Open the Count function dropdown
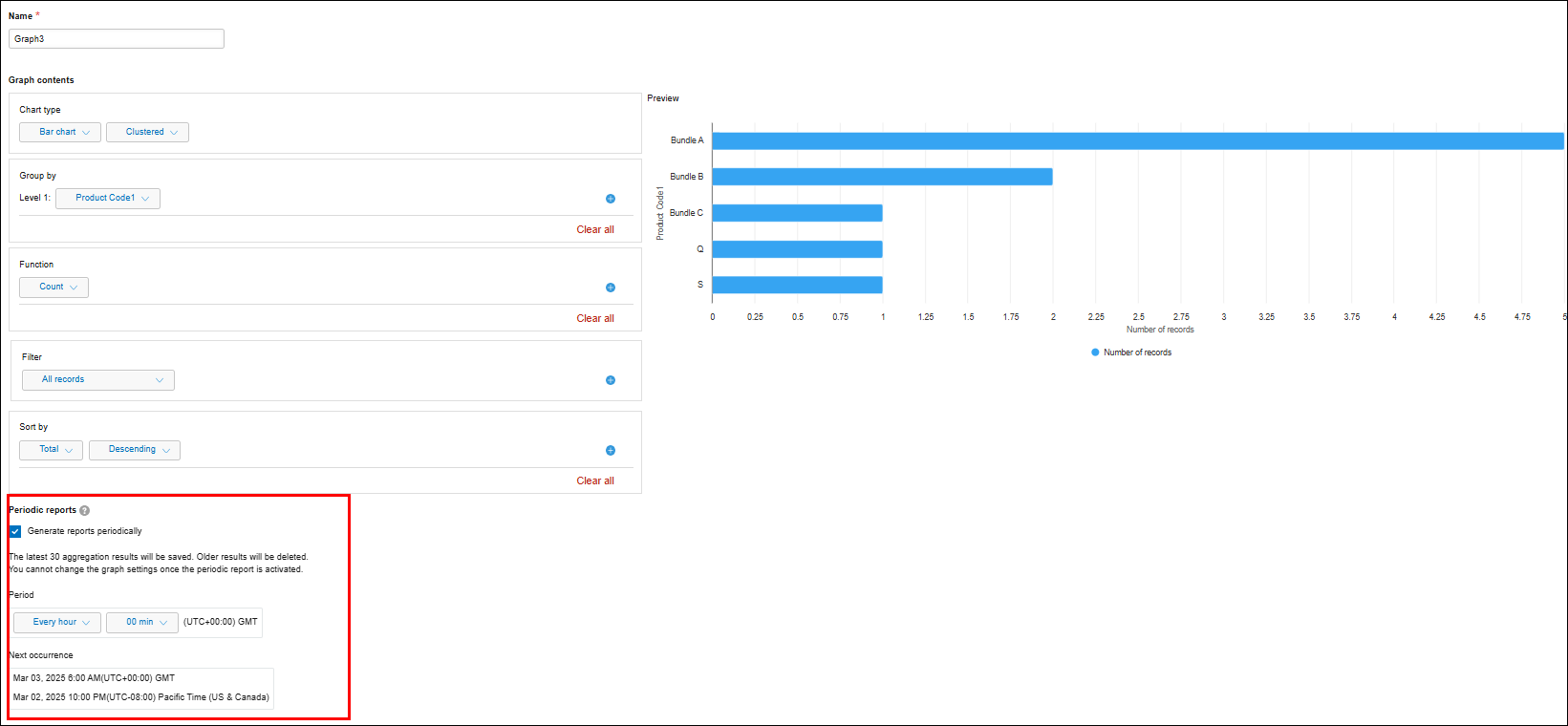The width and height of the screenshot is (1568, 726). (54, 288)
